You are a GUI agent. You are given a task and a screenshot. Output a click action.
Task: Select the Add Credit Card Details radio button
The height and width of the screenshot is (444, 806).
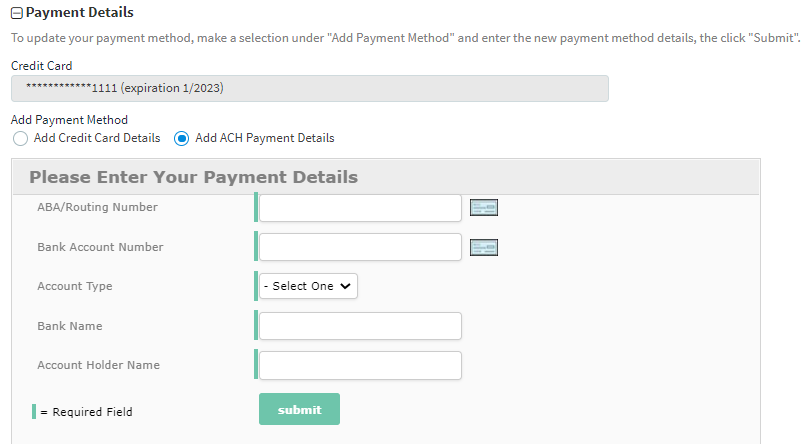click(20, 139)
